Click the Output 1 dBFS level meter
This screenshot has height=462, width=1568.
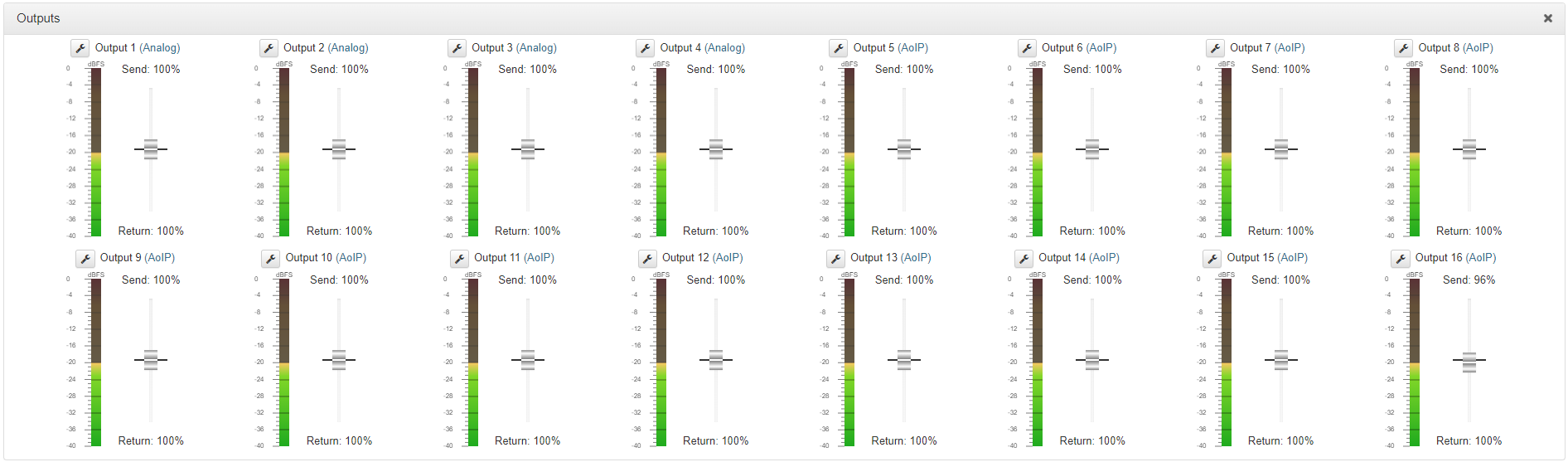coord(96,152)
